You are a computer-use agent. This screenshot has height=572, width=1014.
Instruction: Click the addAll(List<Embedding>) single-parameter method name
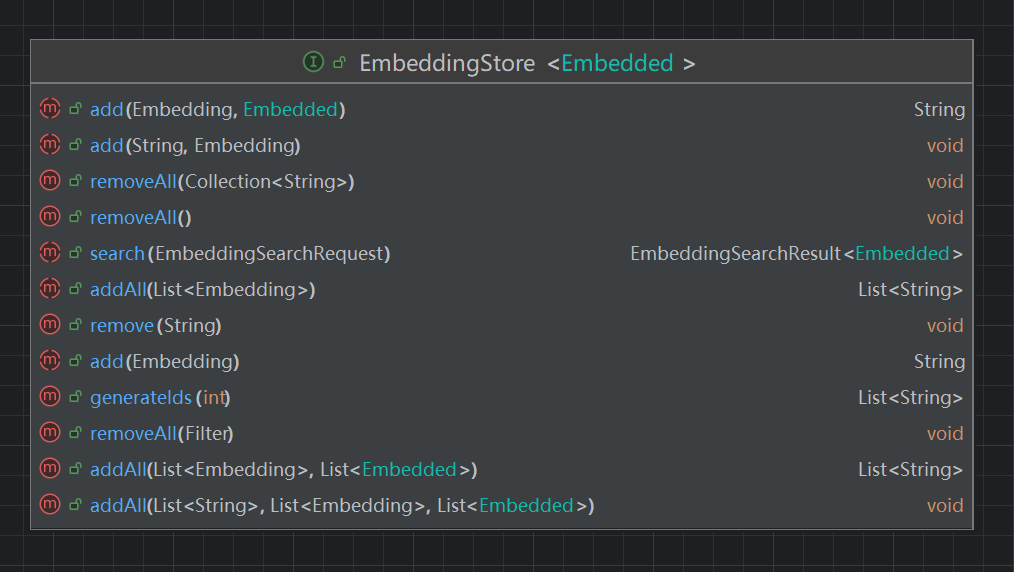click(x=118, y=289)
